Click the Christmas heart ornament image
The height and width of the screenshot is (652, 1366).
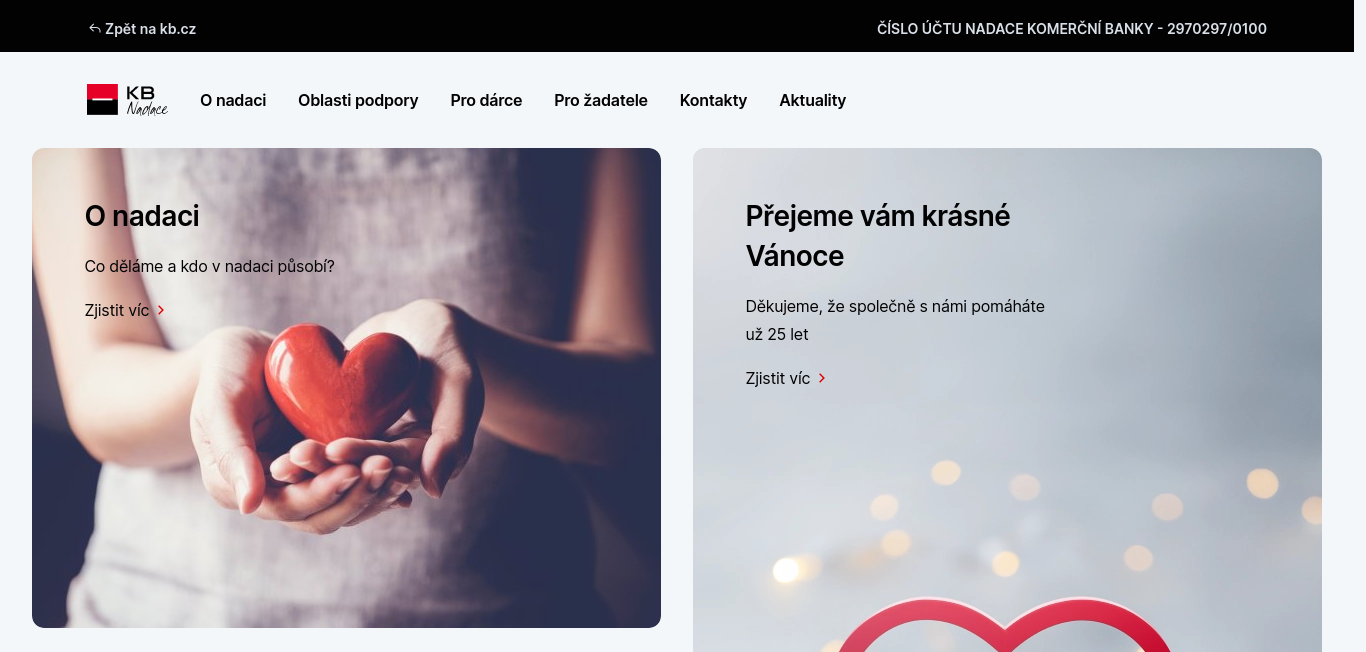tap(1002, 624)
